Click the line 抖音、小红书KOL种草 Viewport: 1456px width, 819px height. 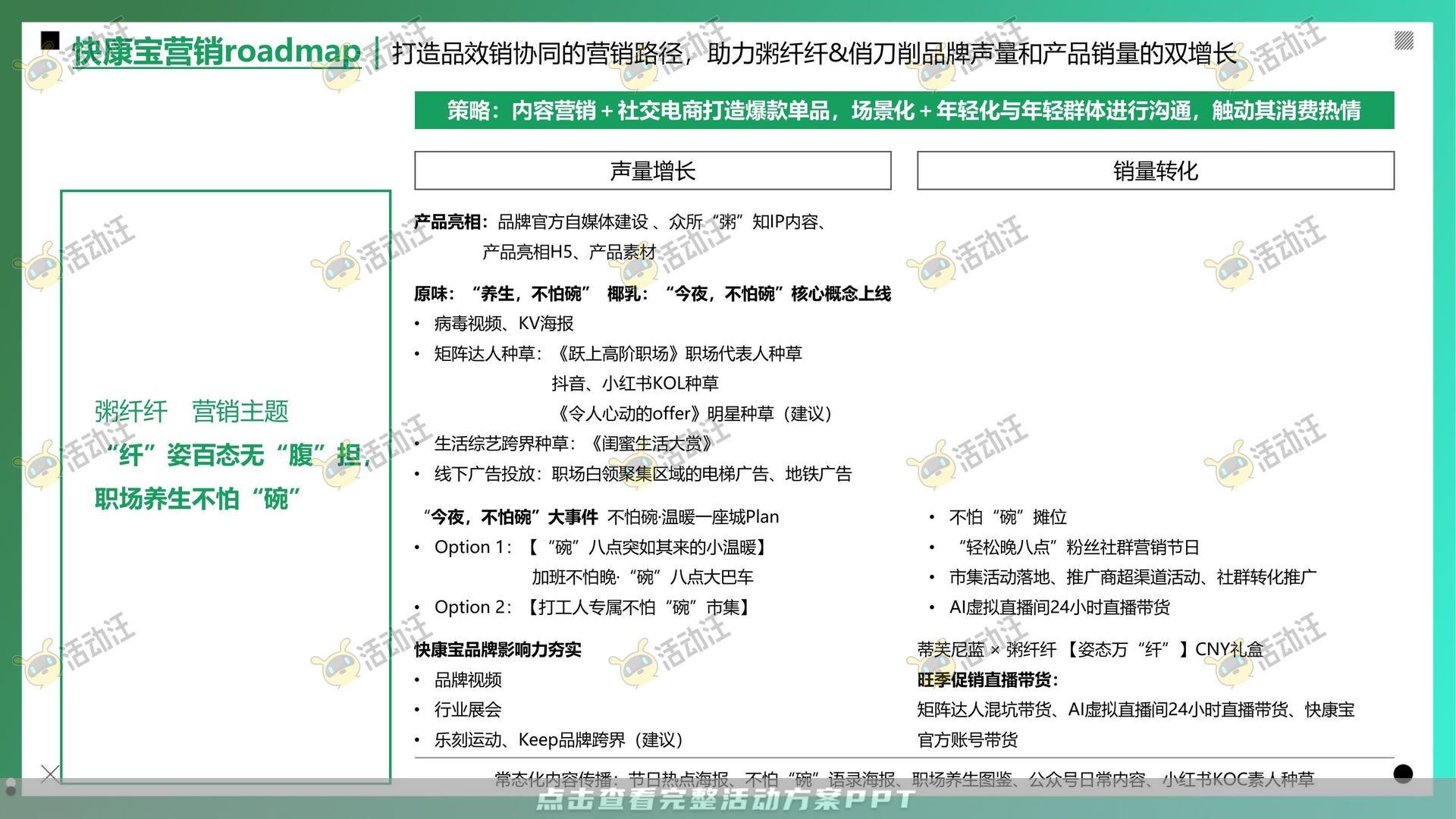coord(635,384)
